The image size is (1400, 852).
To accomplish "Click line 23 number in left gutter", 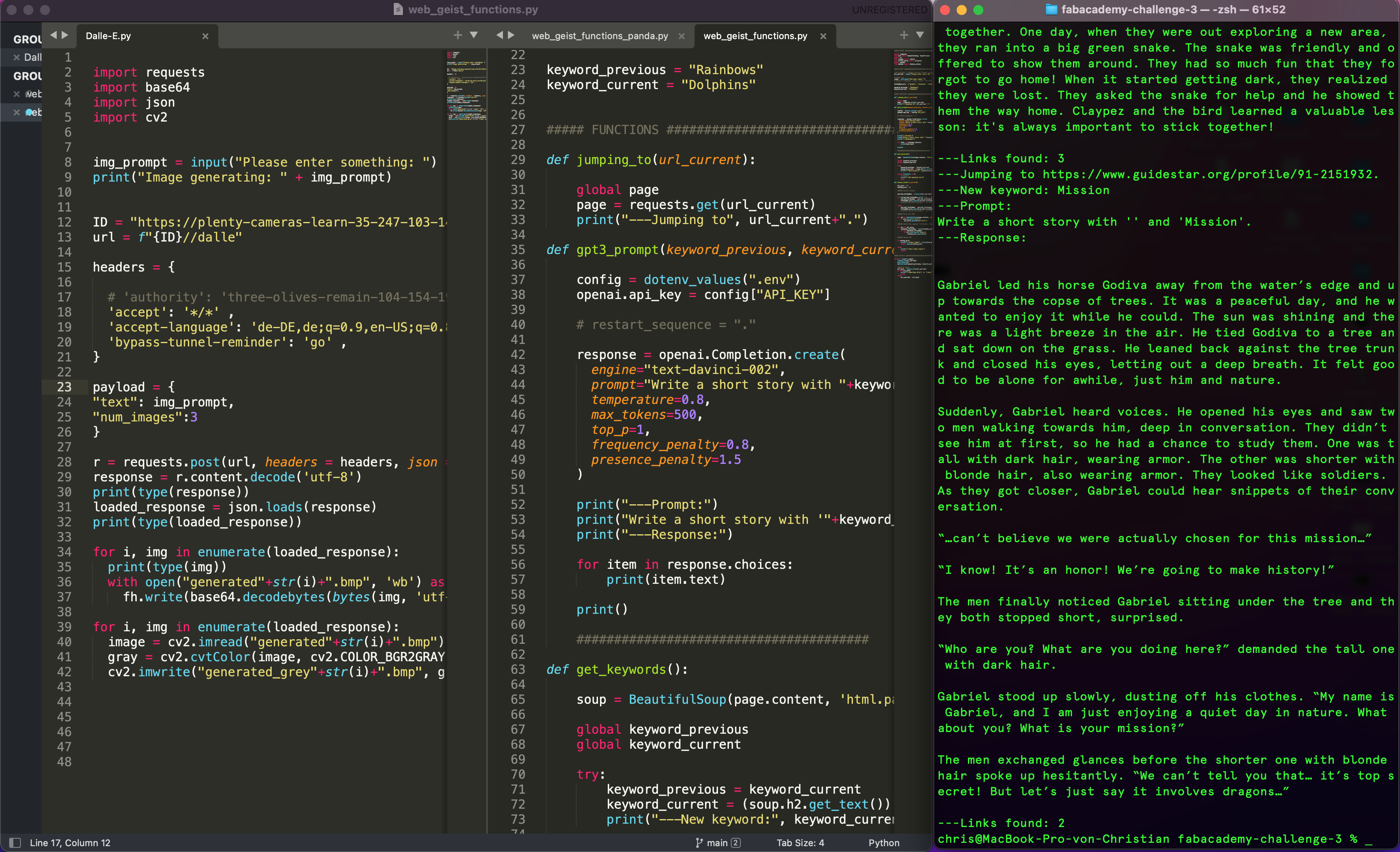I will point(64,387).
